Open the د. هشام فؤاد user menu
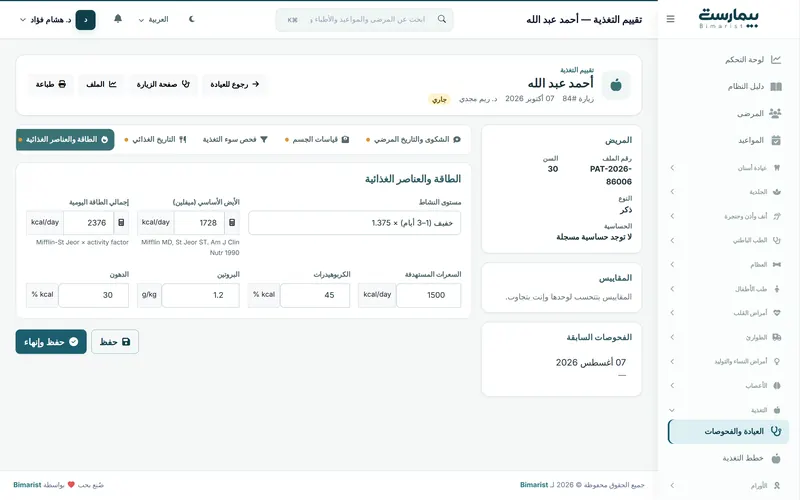The height and width of the screenshot is (500, 800). (57, 20)
